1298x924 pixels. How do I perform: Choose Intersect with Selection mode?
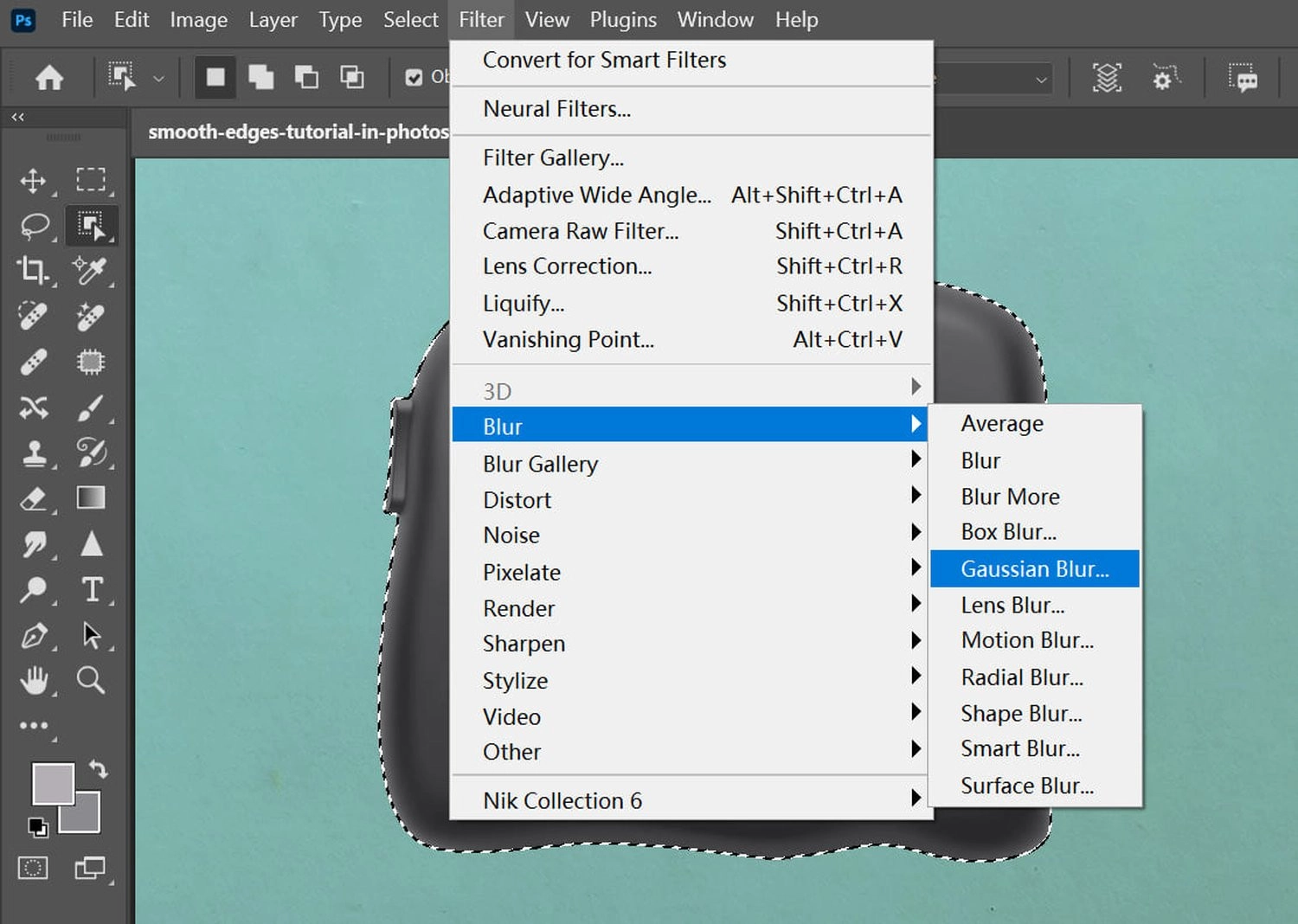(x=351, y=78)
